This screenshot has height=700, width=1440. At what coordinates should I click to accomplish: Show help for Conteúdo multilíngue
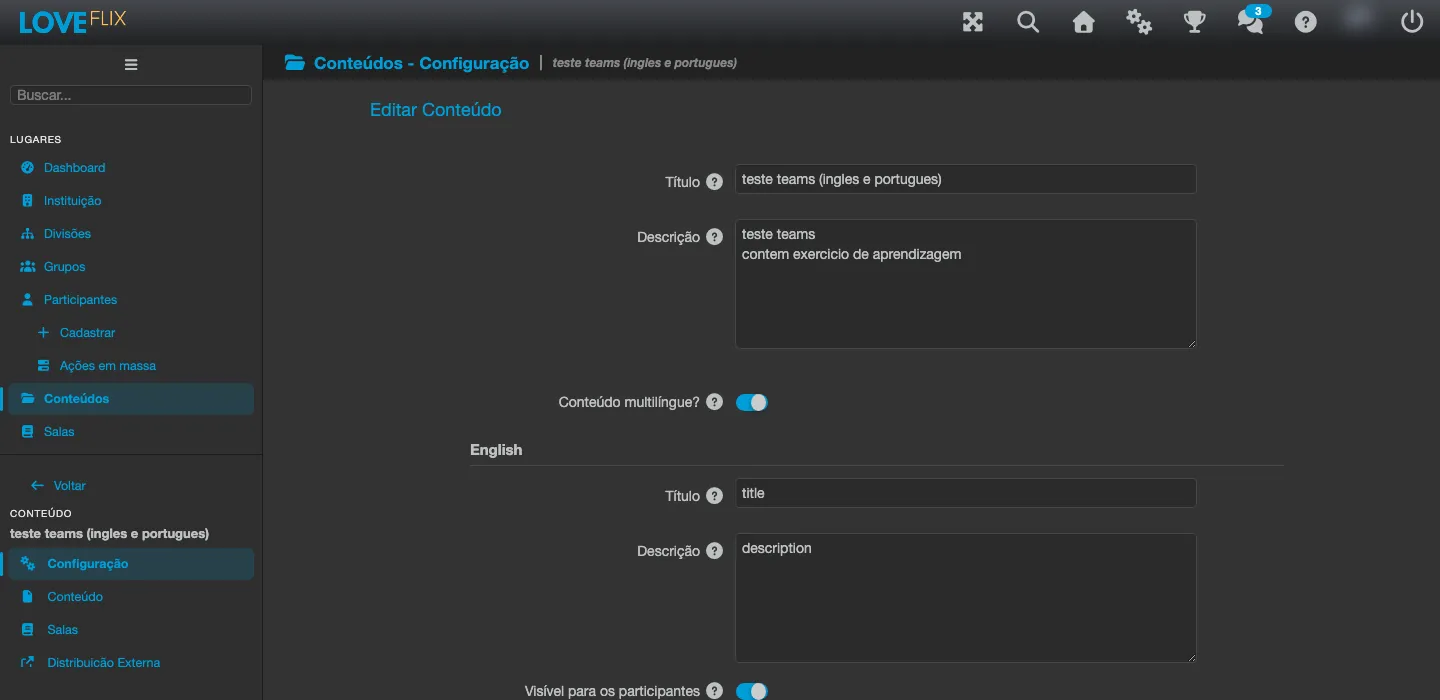coord(714,402)
